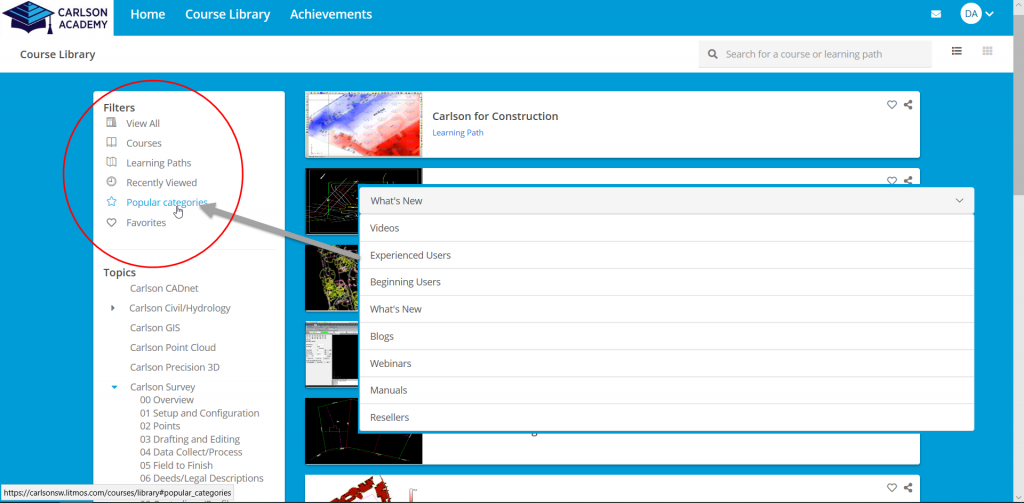
Task: Select Carlson Civil/Hydrology topic
Action: tap(180, 308)
